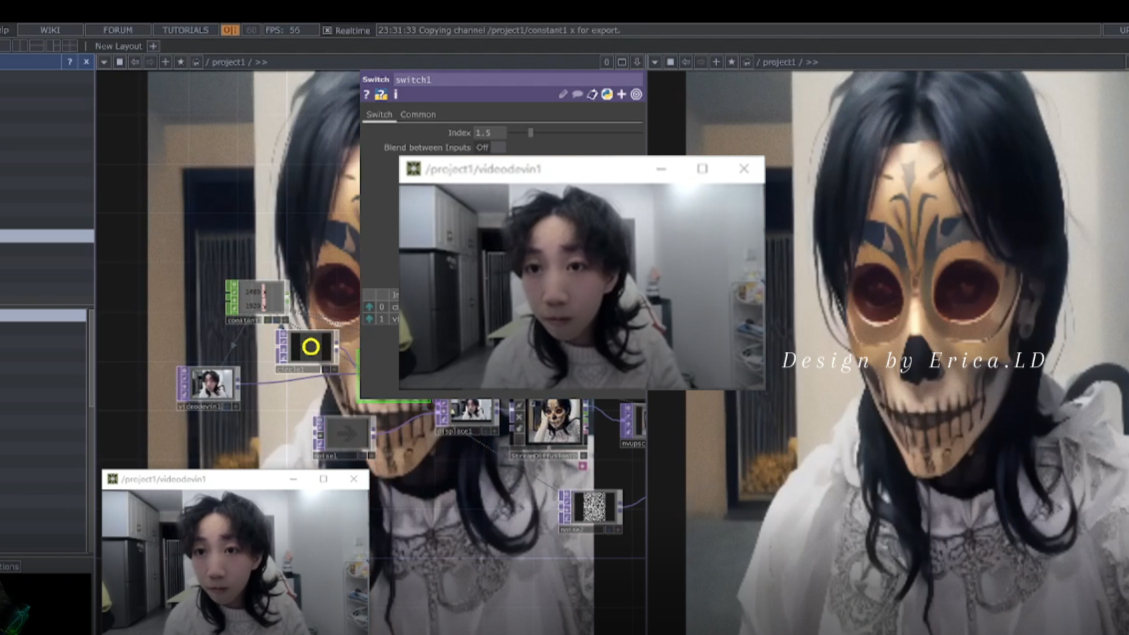This screenshot has height=635, width=1129.
Task: Open the FORUM menu item
Action: click(117, 30)
